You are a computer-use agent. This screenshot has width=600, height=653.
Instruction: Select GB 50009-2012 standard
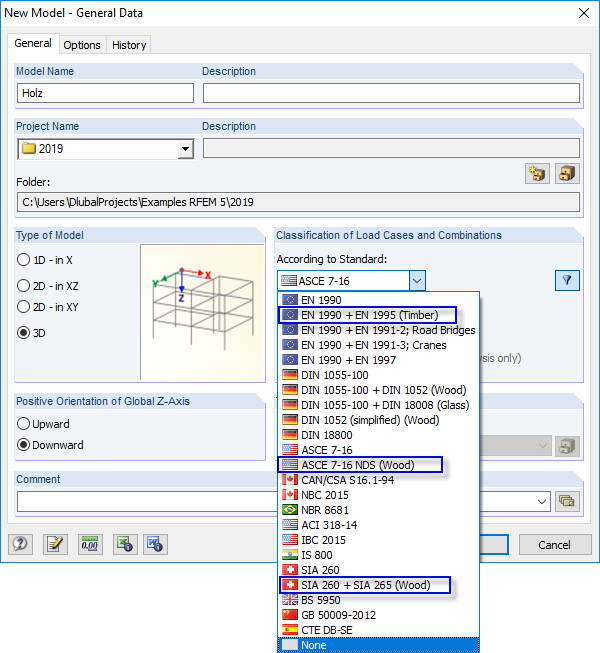(378, 615)
